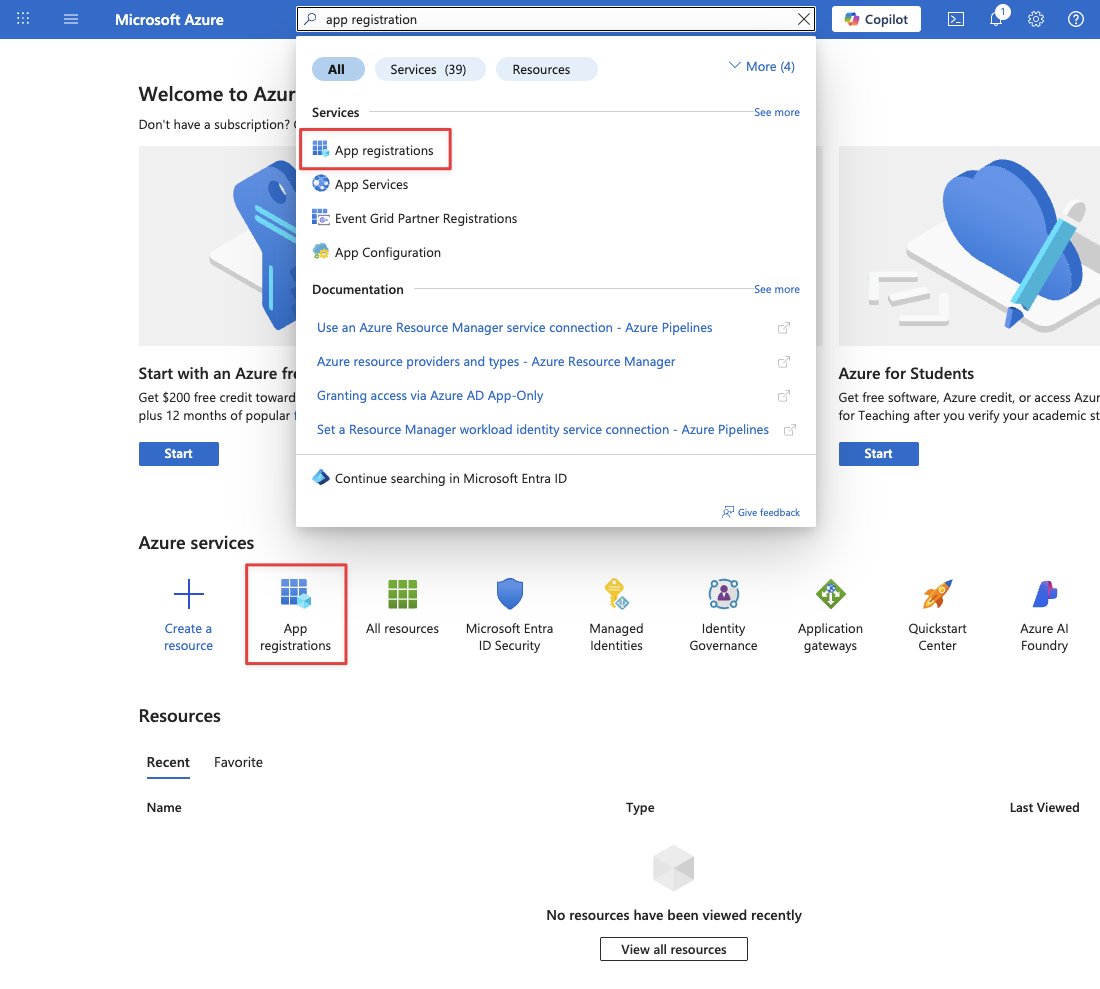Open the portal hamburger menu
The width and height of the screenshot is (1100, 989).
pyautogui.click(x=71, y=19)
